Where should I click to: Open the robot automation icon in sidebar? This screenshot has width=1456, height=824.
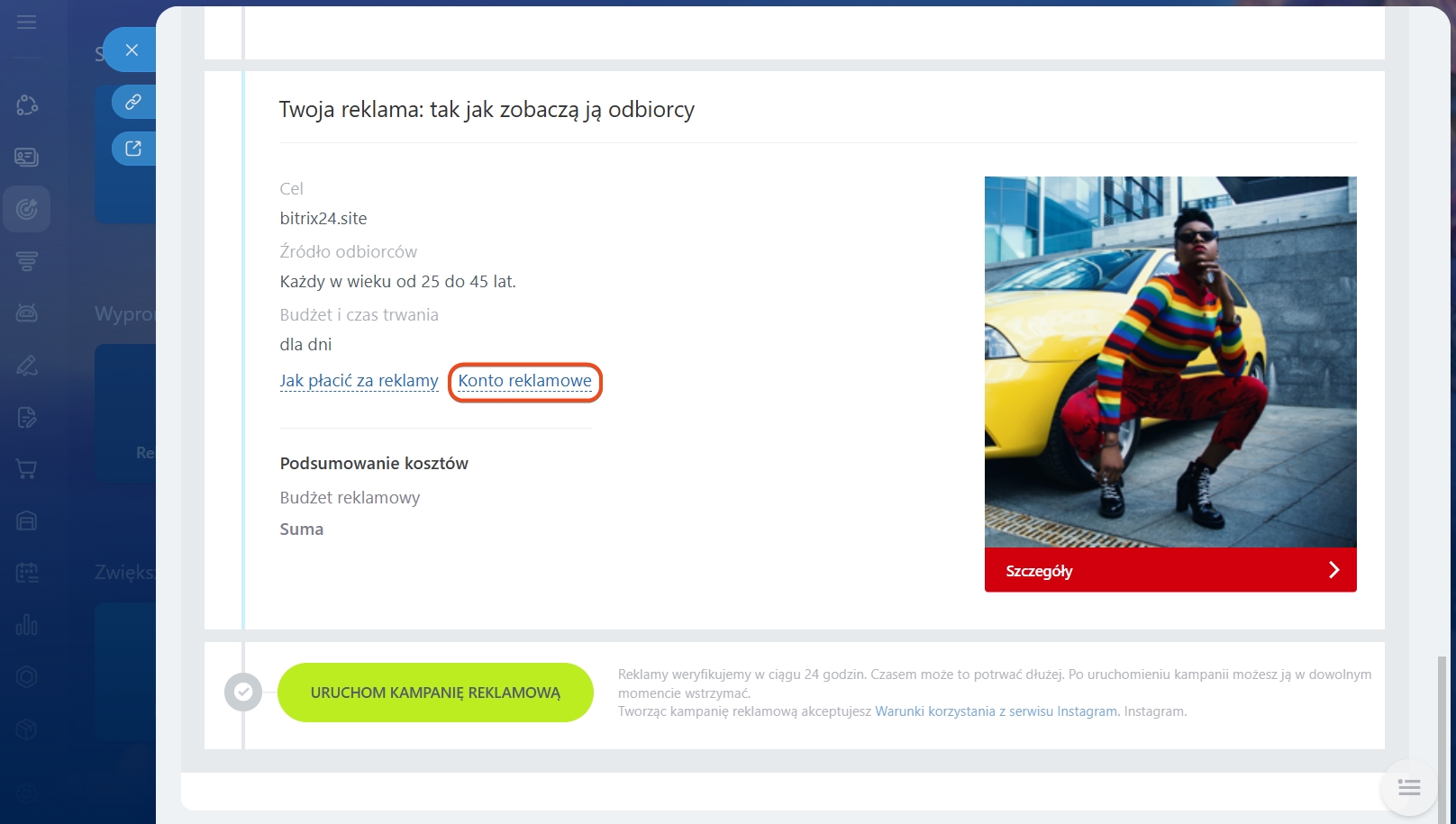point(27,313)
